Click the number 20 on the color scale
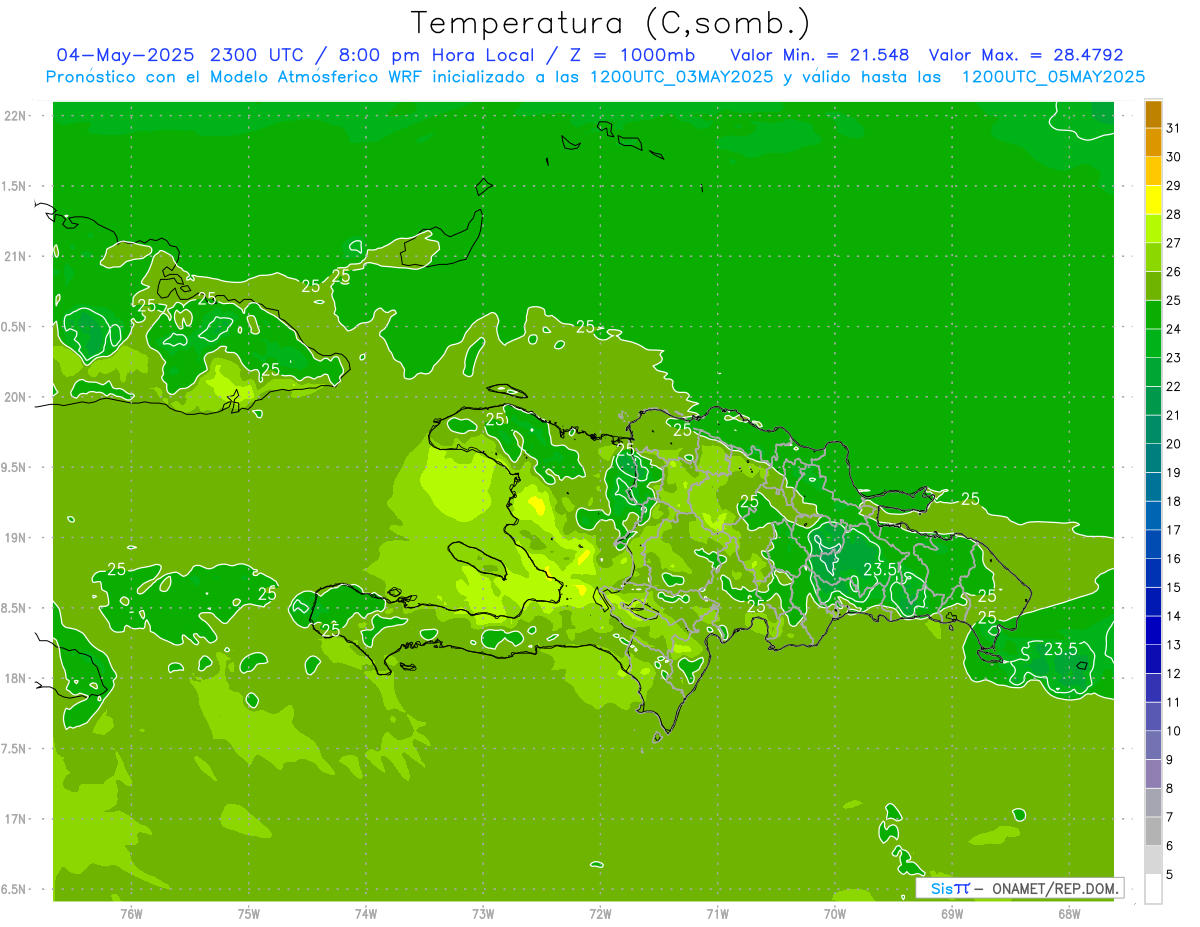Screen dimensions: 1200x927 point(1174,444)
